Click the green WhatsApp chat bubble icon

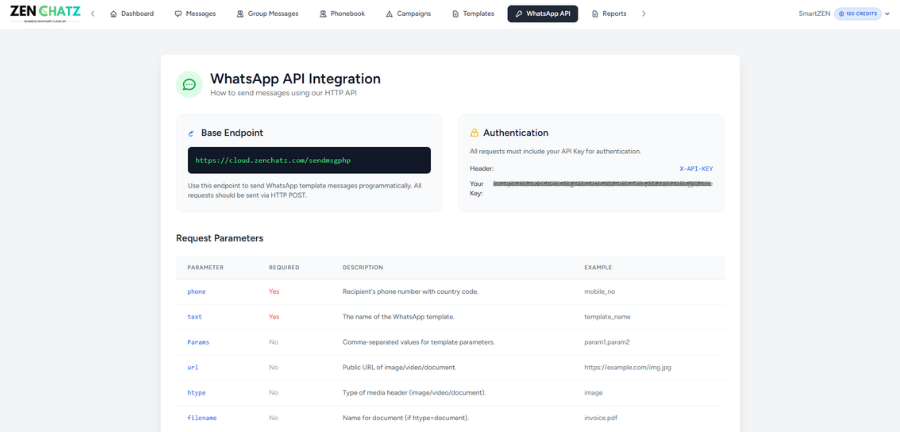tap(189, 84)
